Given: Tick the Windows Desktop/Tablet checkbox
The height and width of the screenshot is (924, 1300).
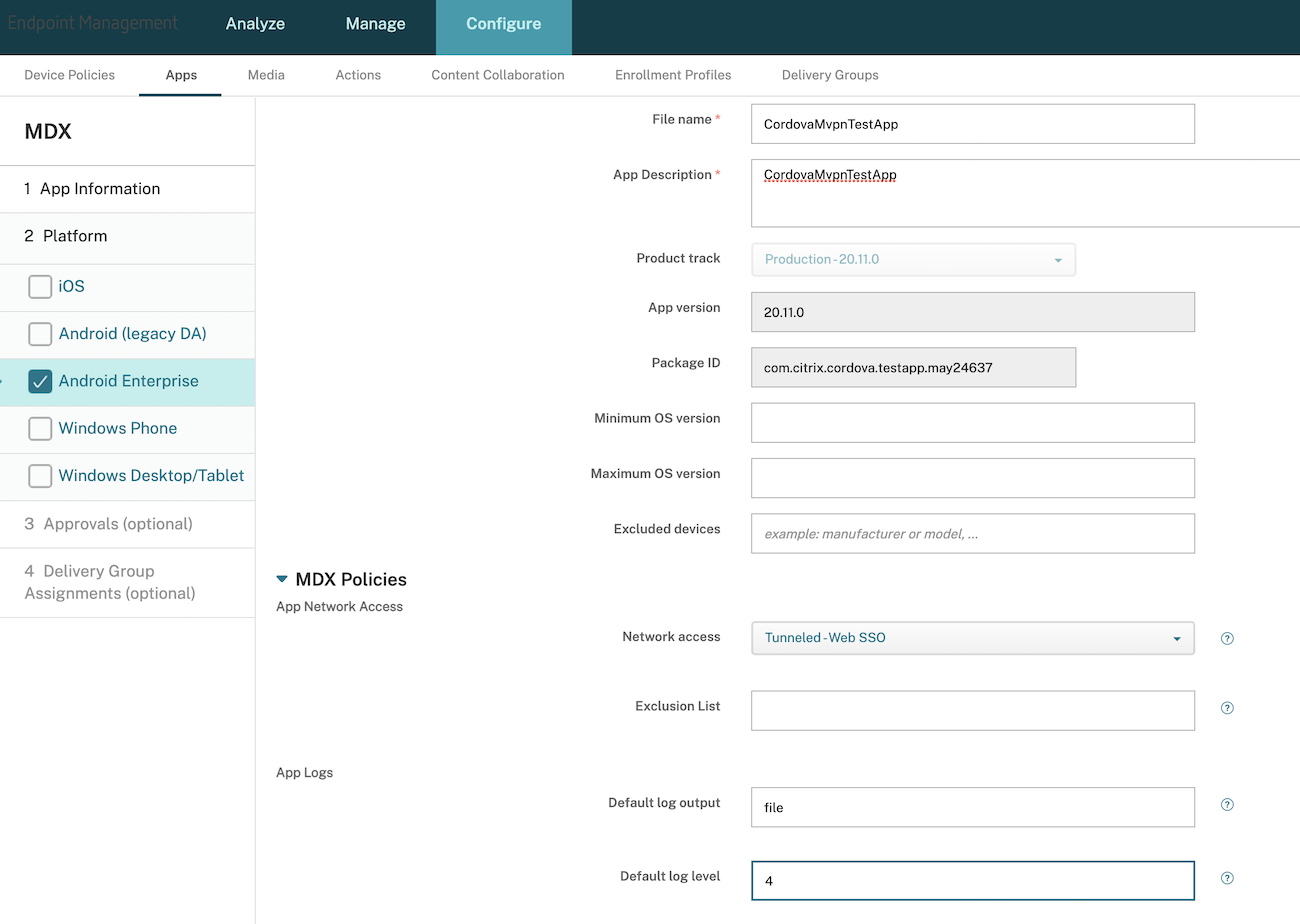Looking at the screenshot, I should point(40,476).
